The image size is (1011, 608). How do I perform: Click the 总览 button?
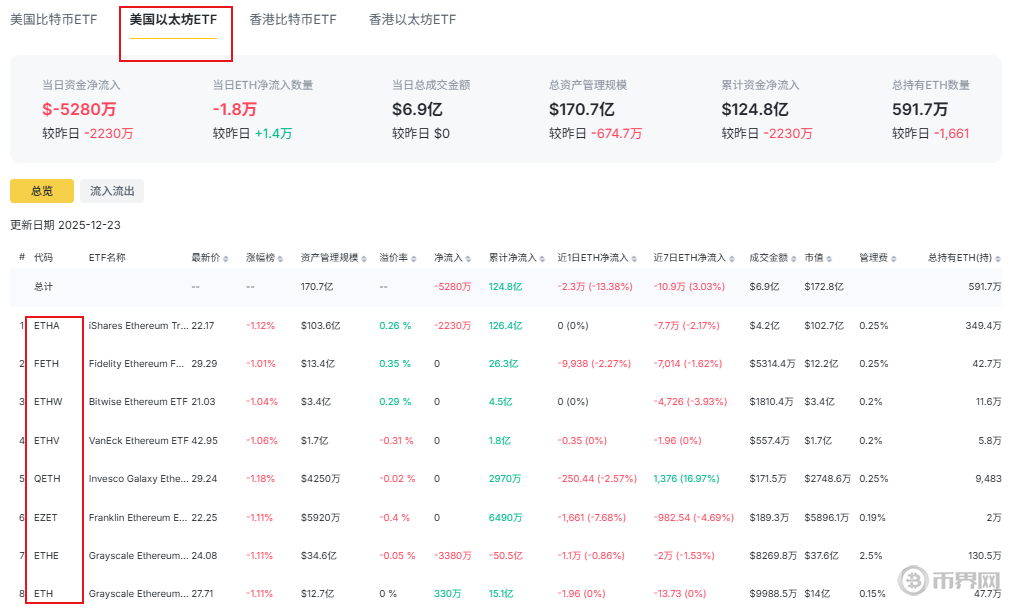[x=42, y=191]
